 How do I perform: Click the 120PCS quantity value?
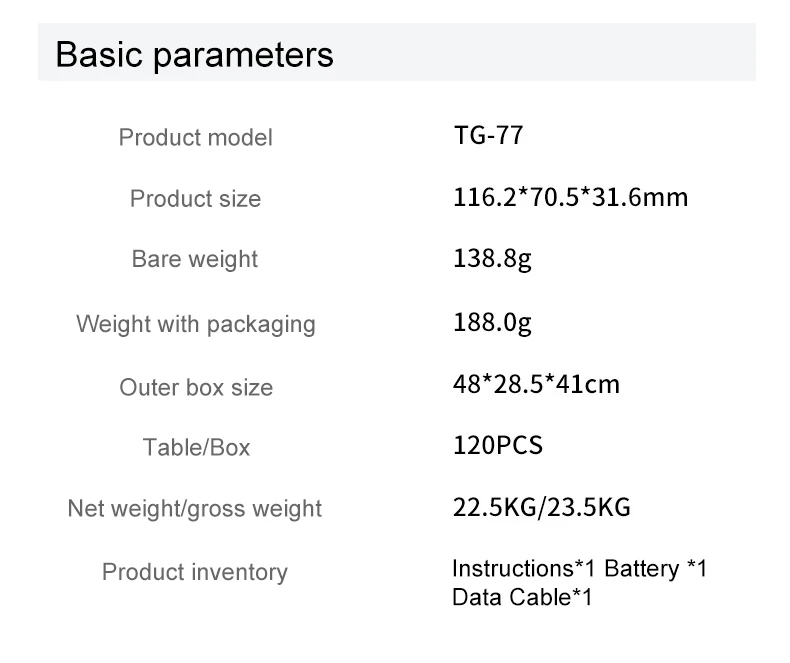click(498, 445)
